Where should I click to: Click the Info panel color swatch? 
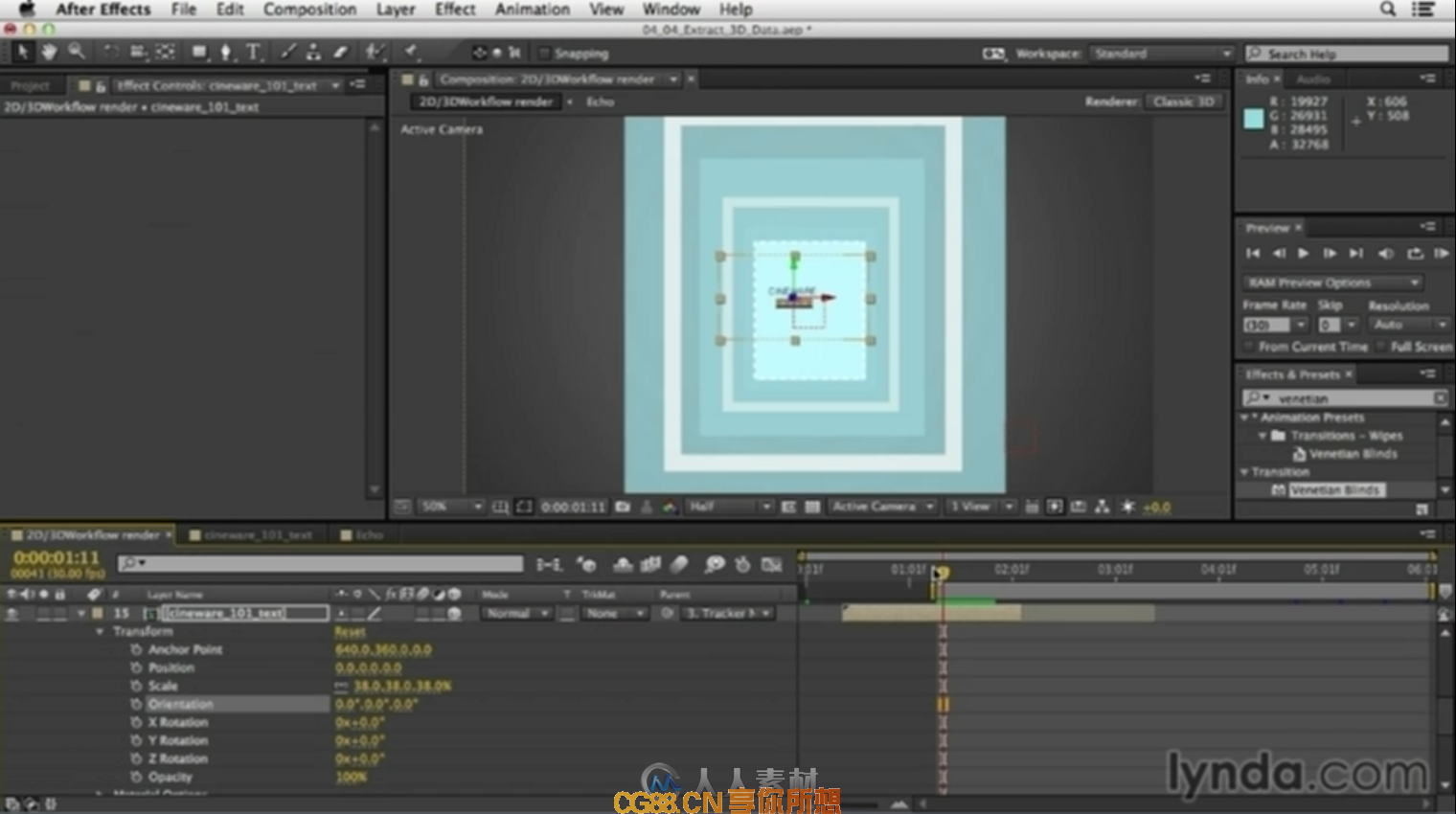click(1254, 119)
